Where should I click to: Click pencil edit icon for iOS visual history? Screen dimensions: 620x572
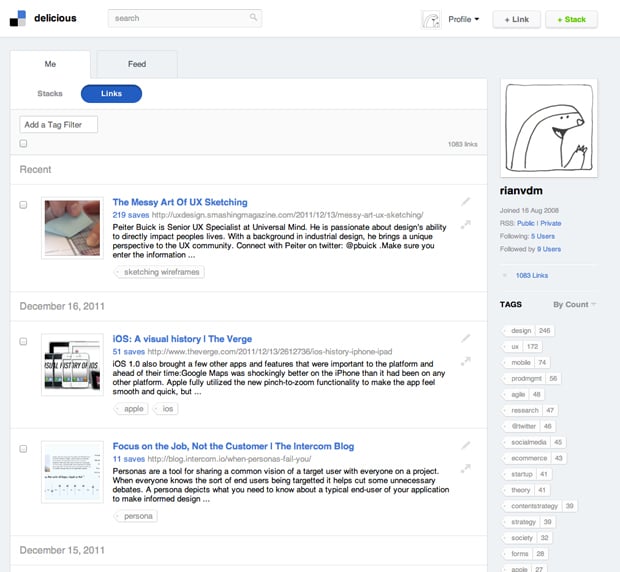point(465,338)
